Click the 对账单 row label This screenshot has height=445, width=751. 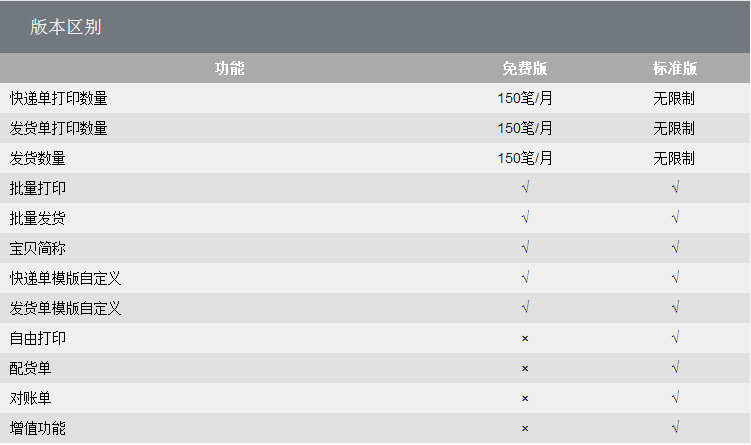point(31,398)
